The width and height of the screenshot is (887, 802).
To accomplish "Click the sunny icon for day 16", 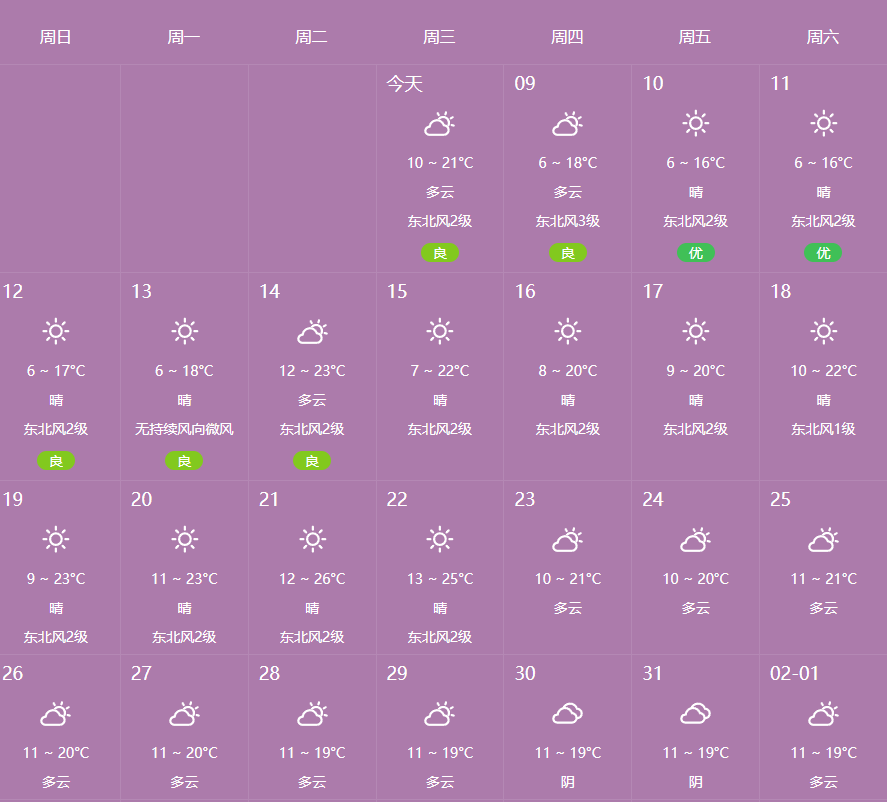I will (x=567, y=331).
